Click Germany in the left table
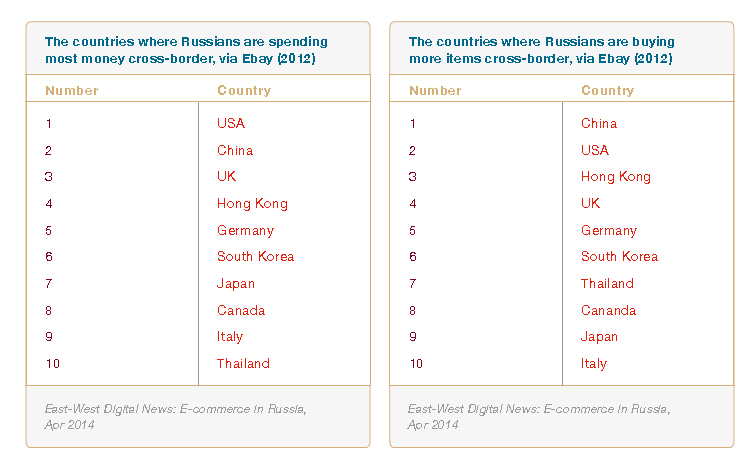The width and height of the screenshot is (756, 464). point(245,231)
